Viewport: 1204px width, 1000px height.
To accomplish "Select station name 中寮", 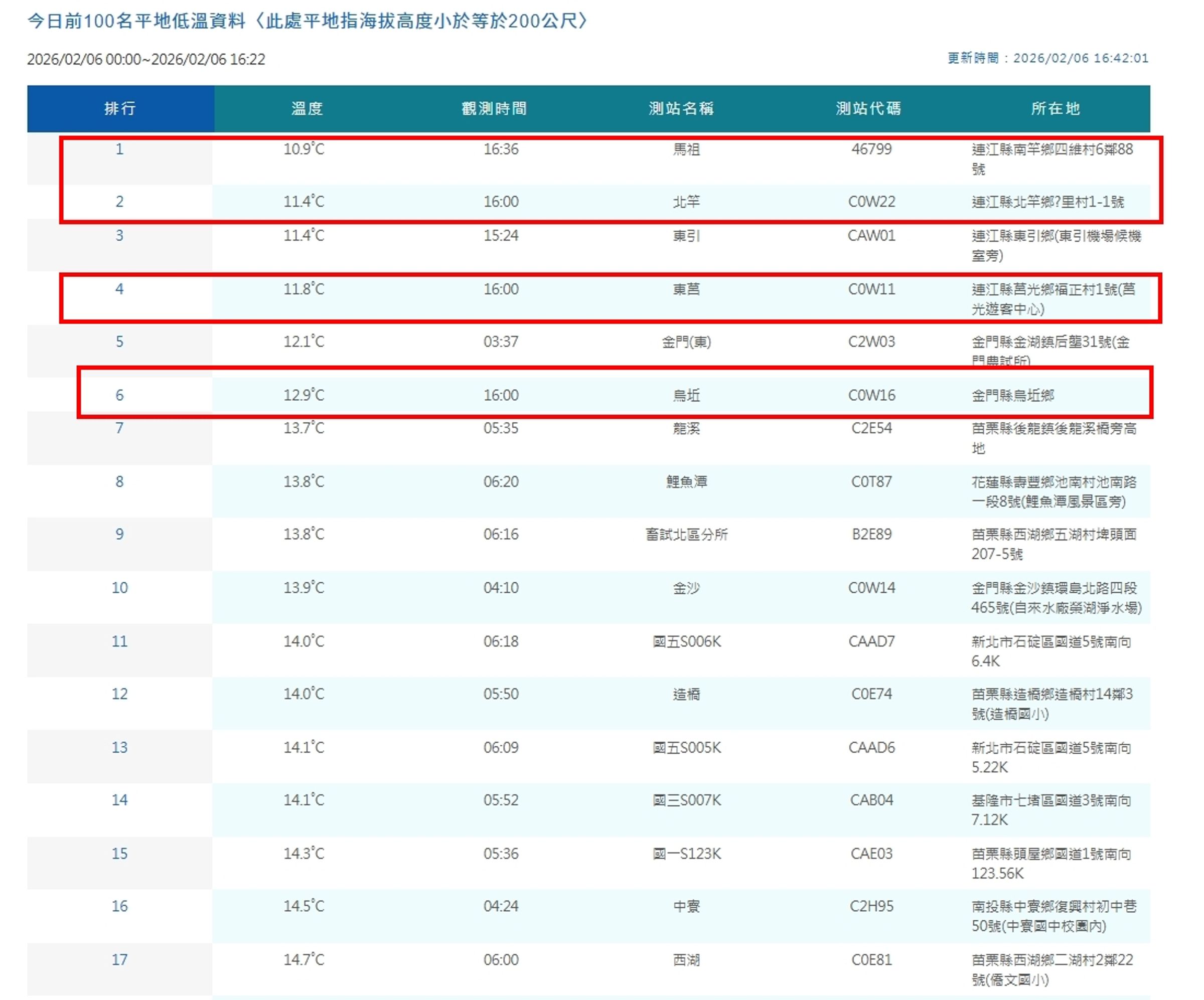I will (x=686, y=907).
